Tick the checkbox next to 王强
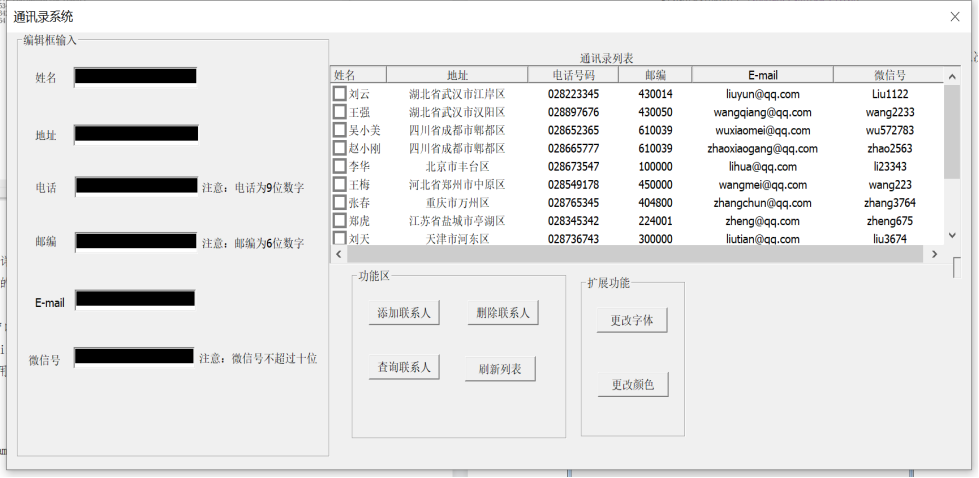Image resolution: width=979 pixels, height=478 pixels. 339,112
